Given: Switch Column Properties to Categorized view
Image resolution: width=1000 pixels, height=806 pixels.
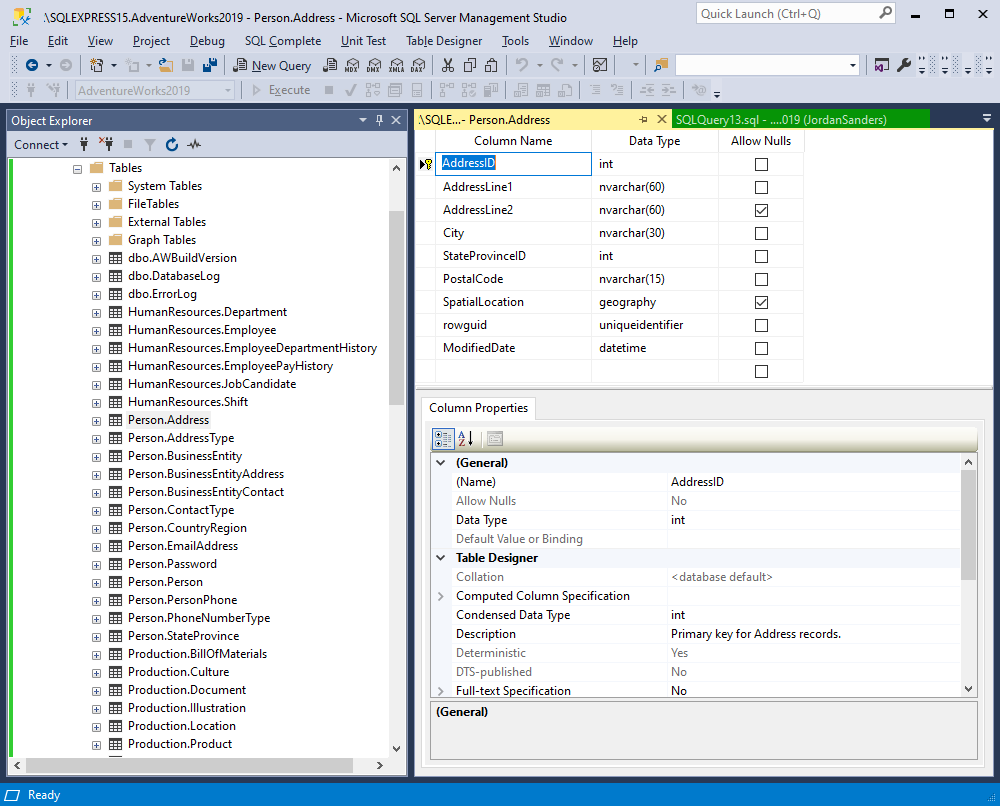Looking at the screenshot, I should click(443, 439).
